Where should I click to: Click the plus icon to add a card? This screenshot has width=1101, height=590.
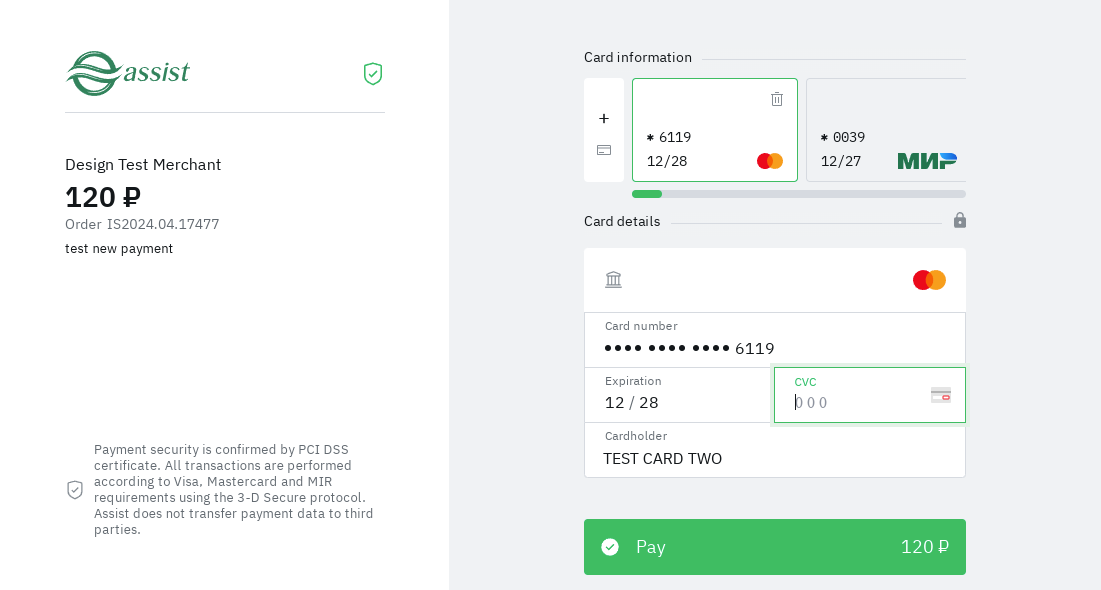tap(604, 118)
